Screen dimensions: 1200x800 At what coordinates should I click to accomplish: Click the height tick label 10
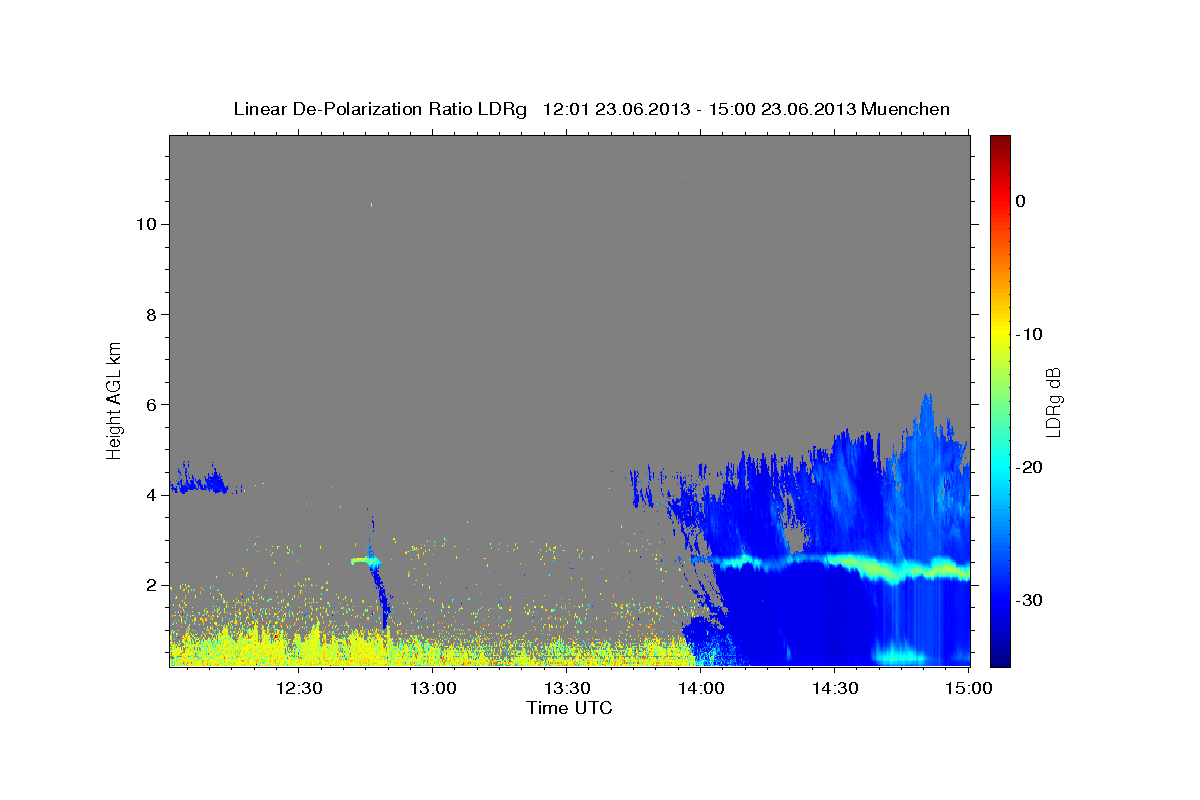(145, 224)
